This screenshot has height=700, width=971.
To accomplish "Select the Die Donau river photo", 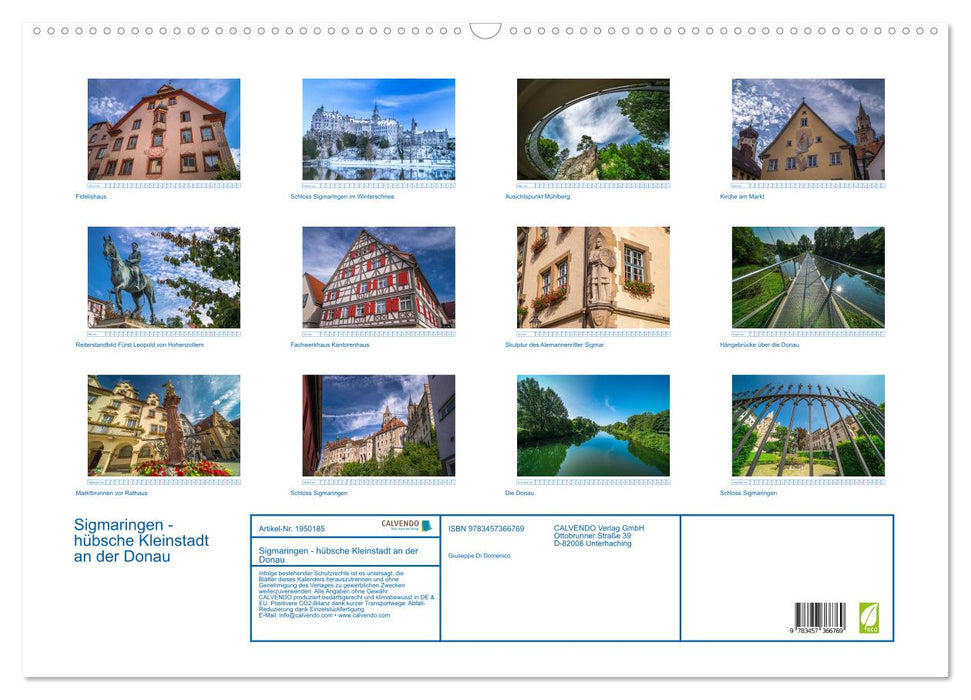I will pos(592,424).
